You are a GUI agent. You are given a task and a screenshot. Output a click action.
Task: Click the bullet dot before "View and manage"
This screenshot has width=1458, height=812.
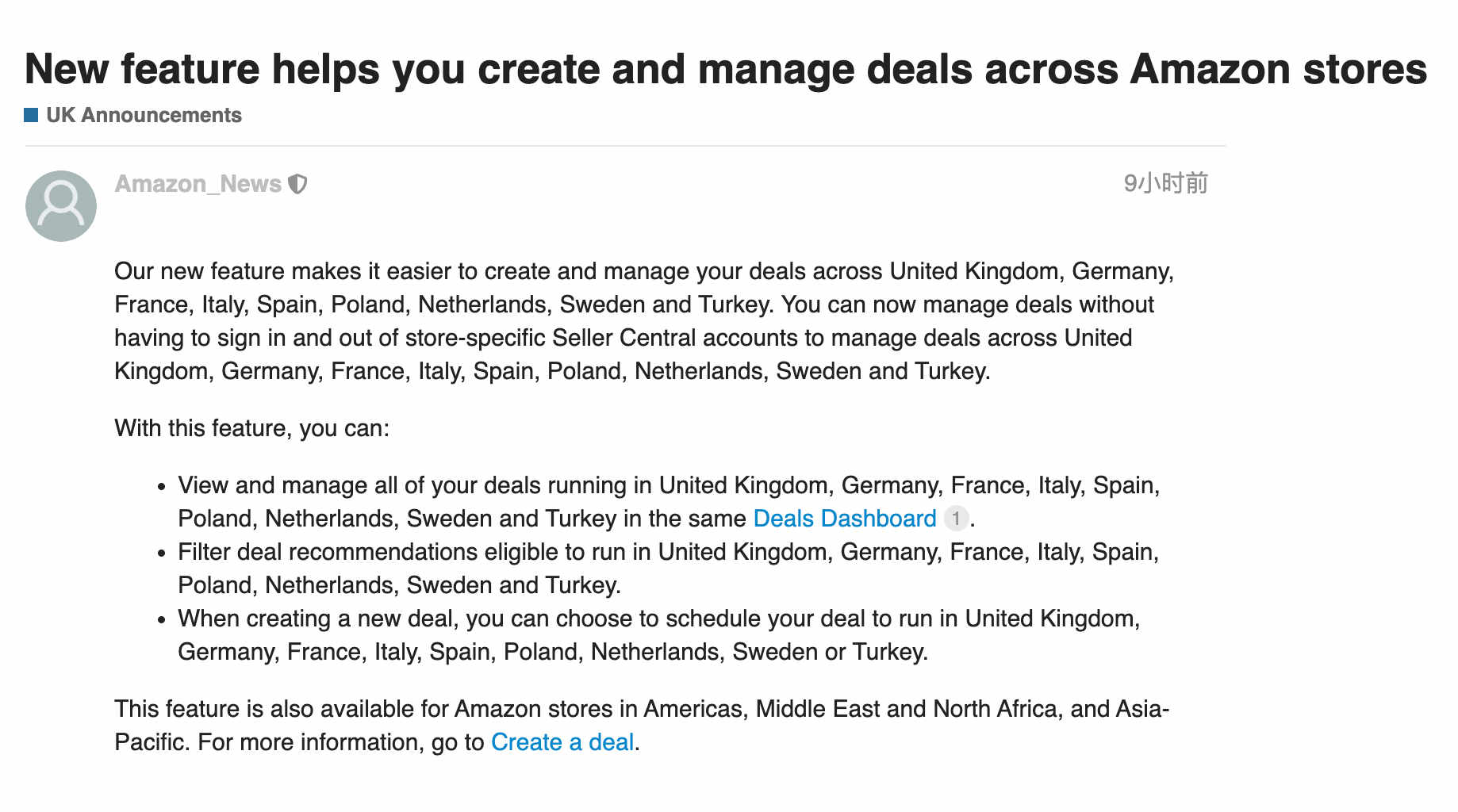click(162, 486)
